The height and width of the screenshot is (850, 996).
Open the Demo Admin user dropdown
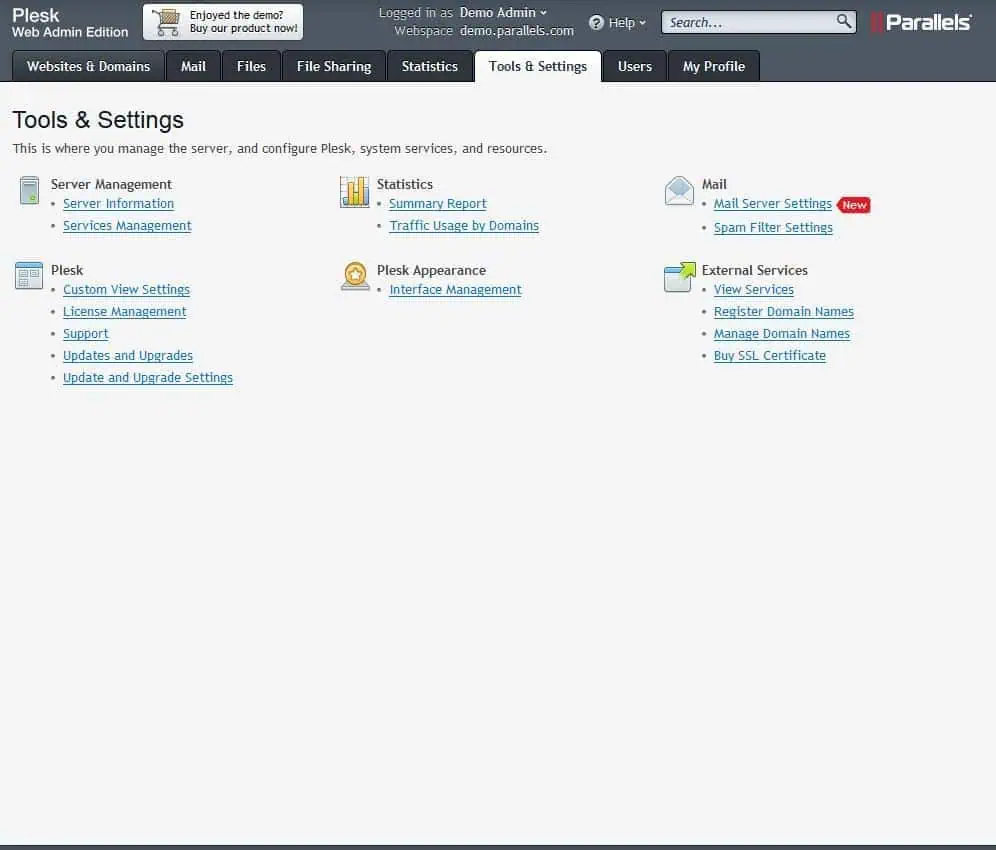click(503, 13)
